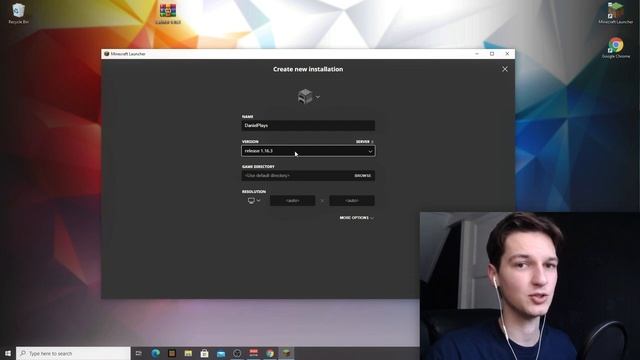This screenshot has width=640, height=360.
Task: Open Microsoft Store from the taskbar
Action: [x=204, y=353]
